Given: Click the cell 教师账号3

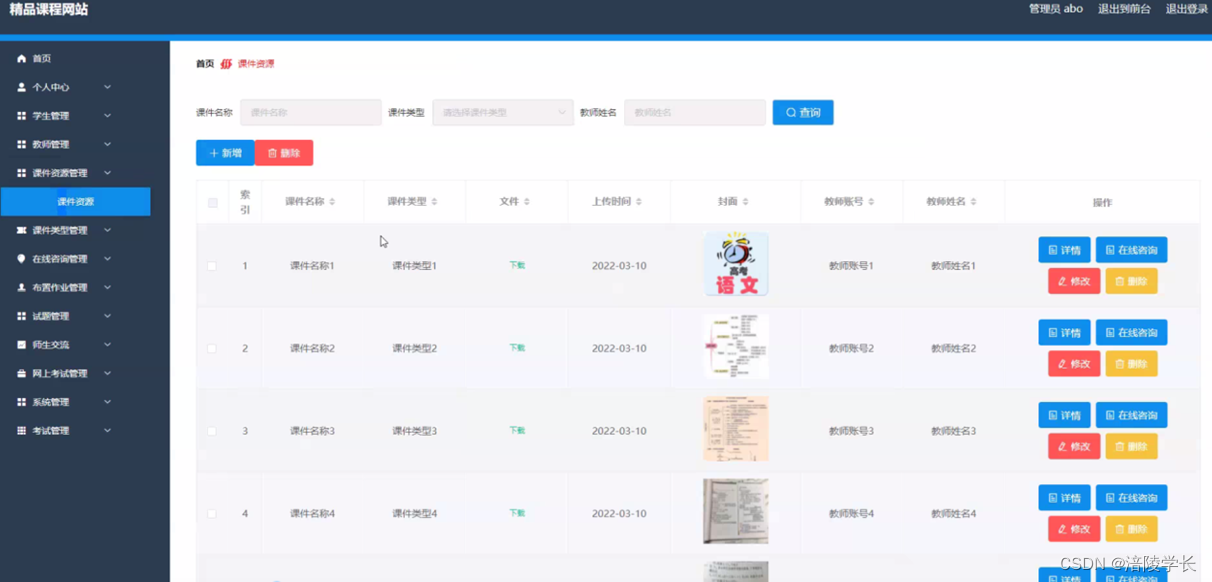Looking at the screenshot, I should coord(851,431).
